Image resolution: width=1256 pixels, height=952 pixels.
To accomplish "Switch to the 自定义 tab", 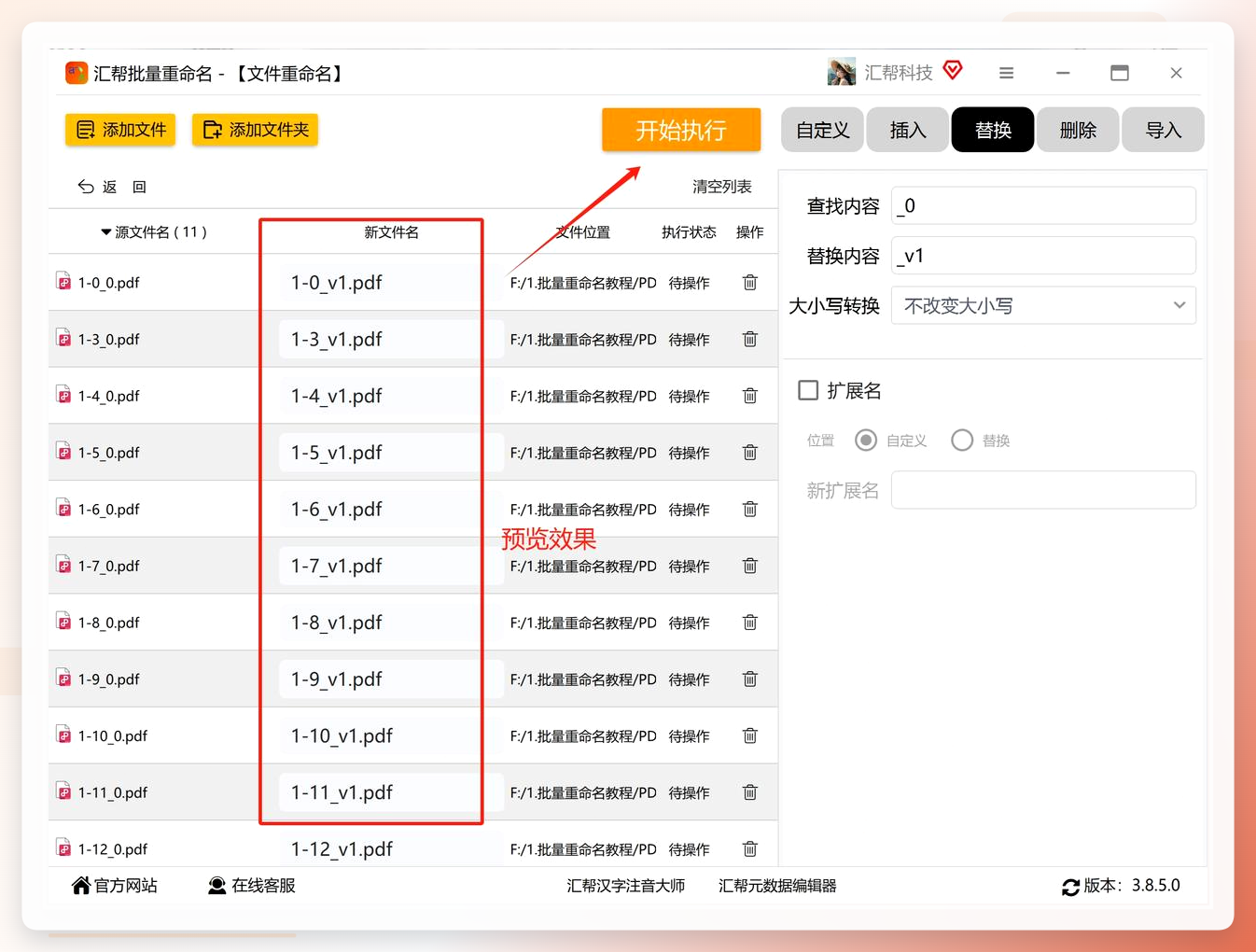I will (822, 130).
